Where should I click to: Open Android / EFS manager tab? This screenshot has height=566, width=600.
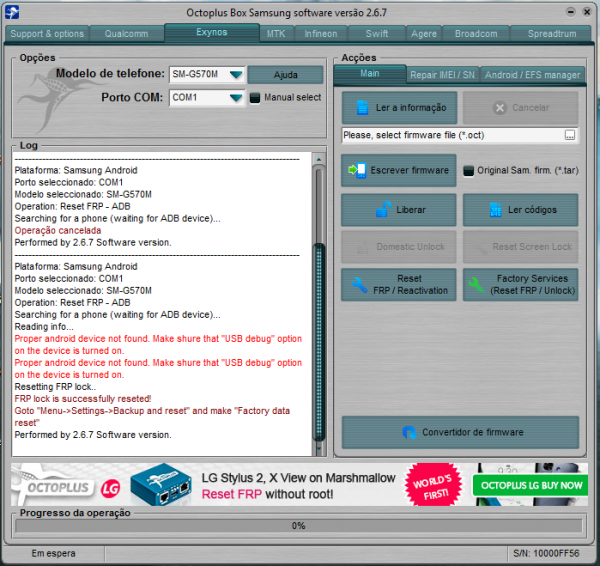(x=532, y=75)
